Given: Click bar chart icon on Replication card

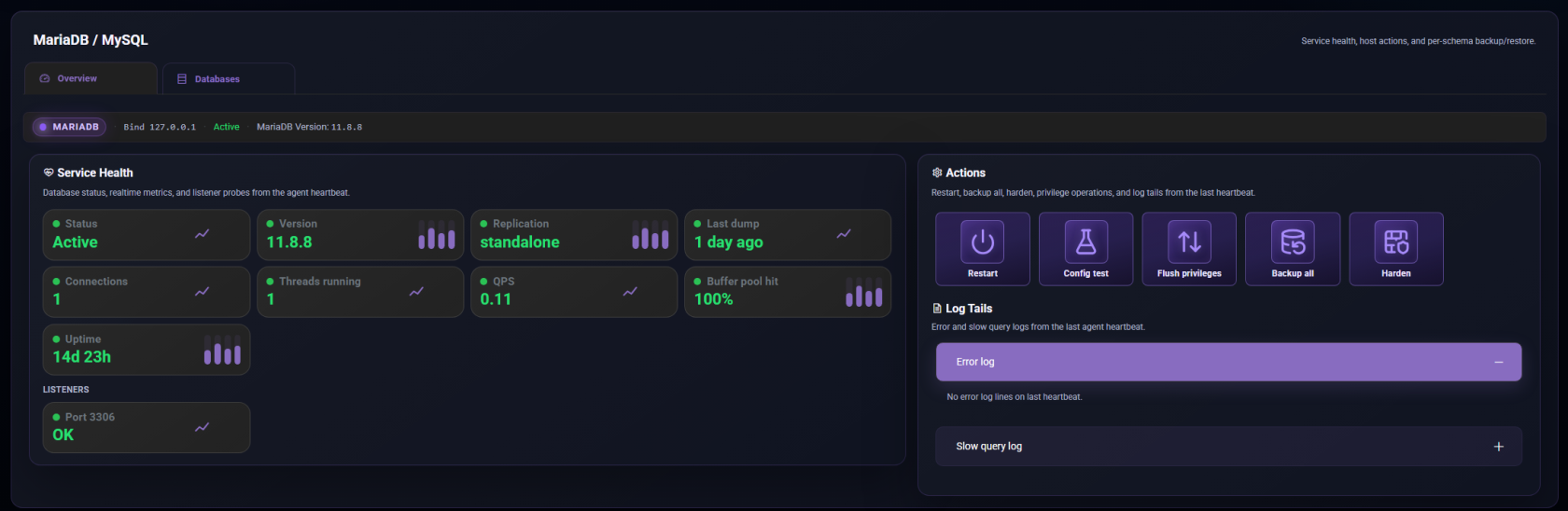Looking at the screenshot, I should click(650, 235).
